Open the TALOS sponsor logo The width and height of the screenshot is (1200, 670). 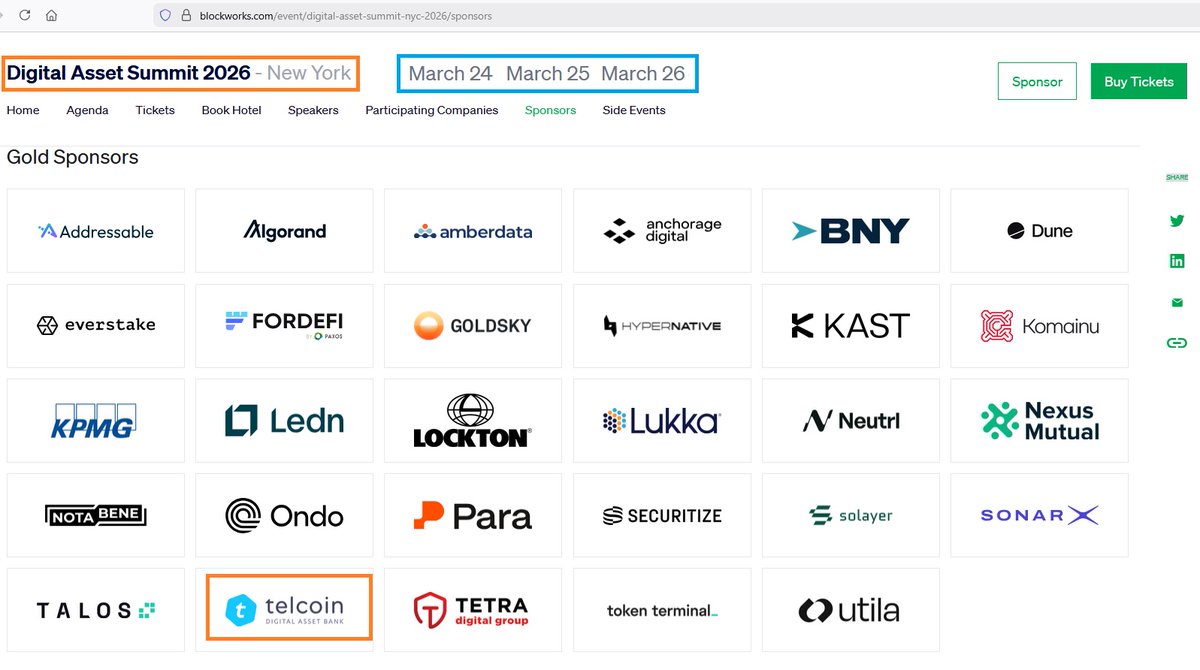click(96, 610)
